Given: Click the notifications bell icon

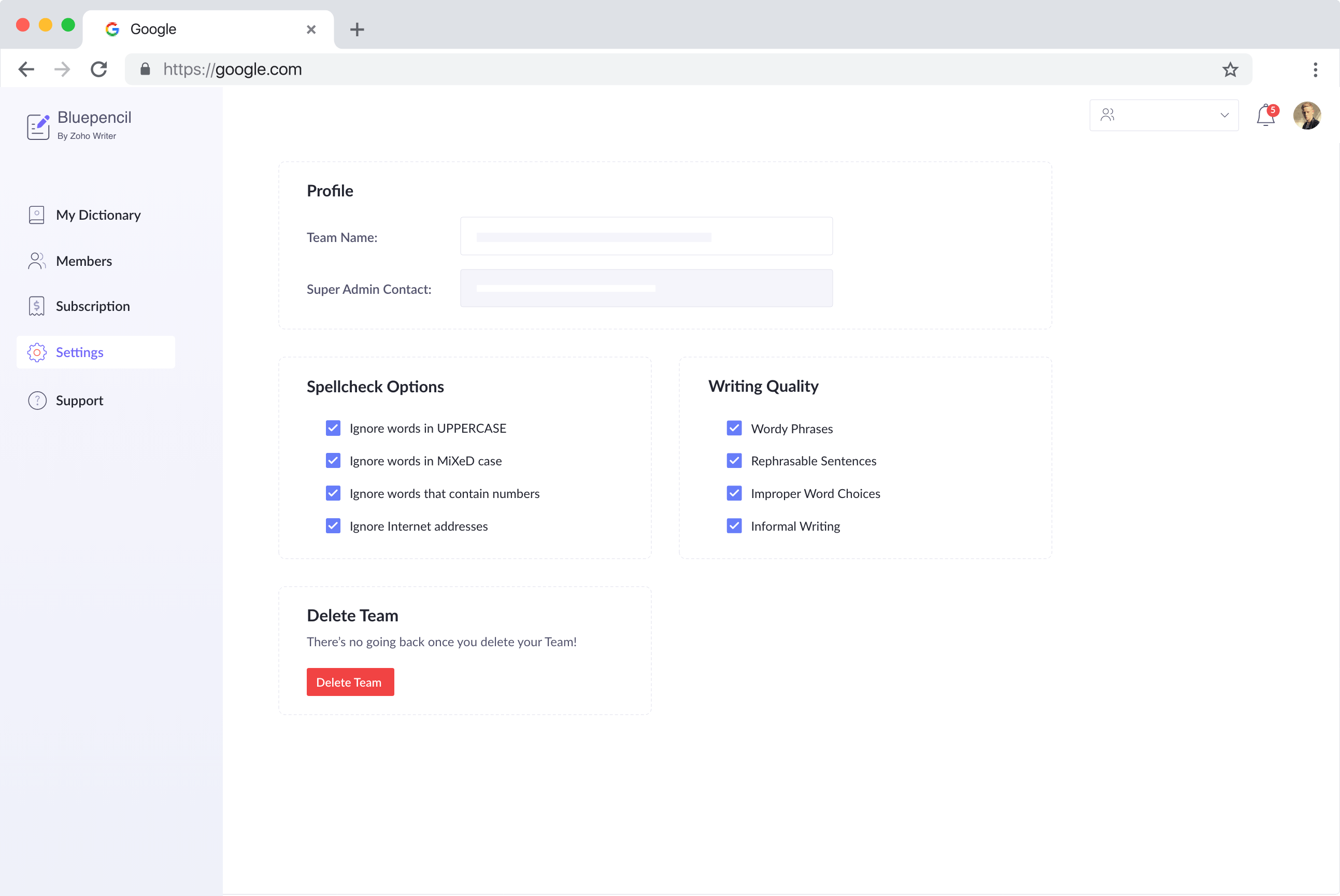Looking at the screenshot, I should click(x=1265, y=115).
